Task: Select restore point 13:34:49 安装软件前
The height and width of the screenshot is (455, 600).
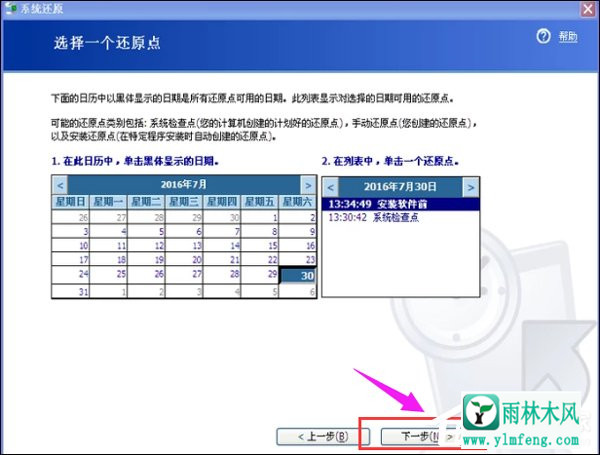Action: tap(401, 204)
